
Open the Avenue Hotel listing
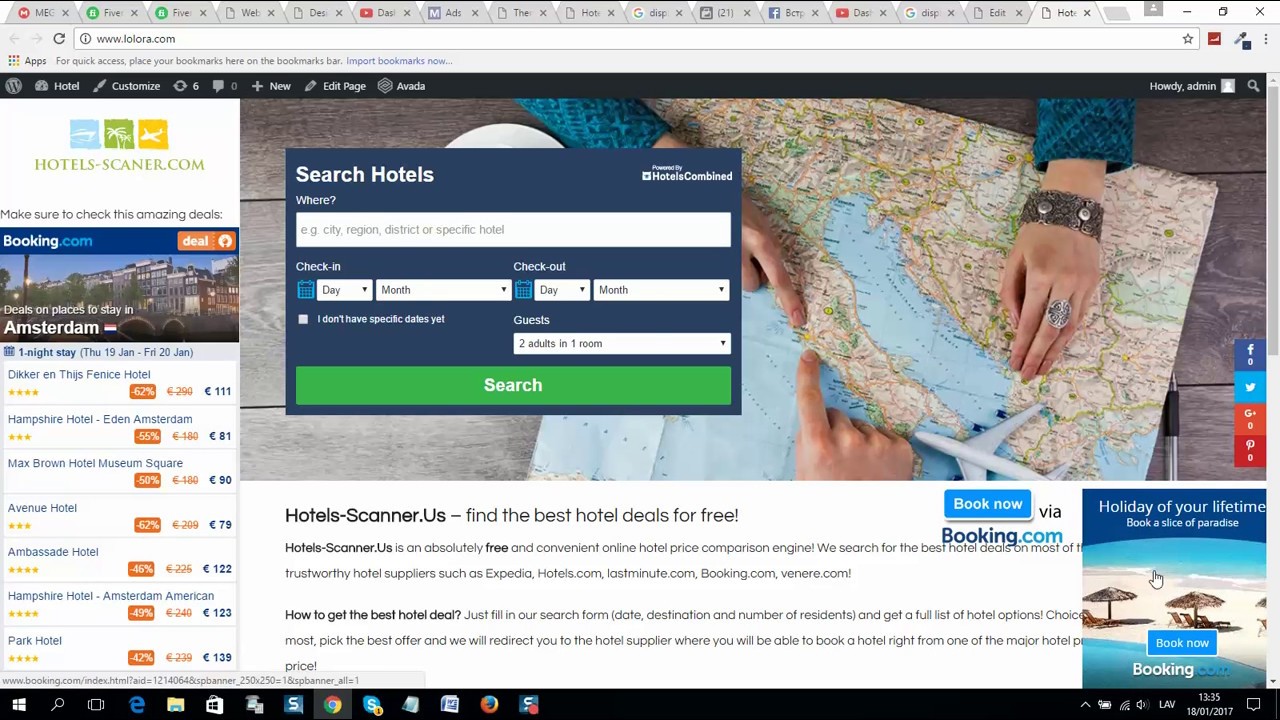(42, 508)
